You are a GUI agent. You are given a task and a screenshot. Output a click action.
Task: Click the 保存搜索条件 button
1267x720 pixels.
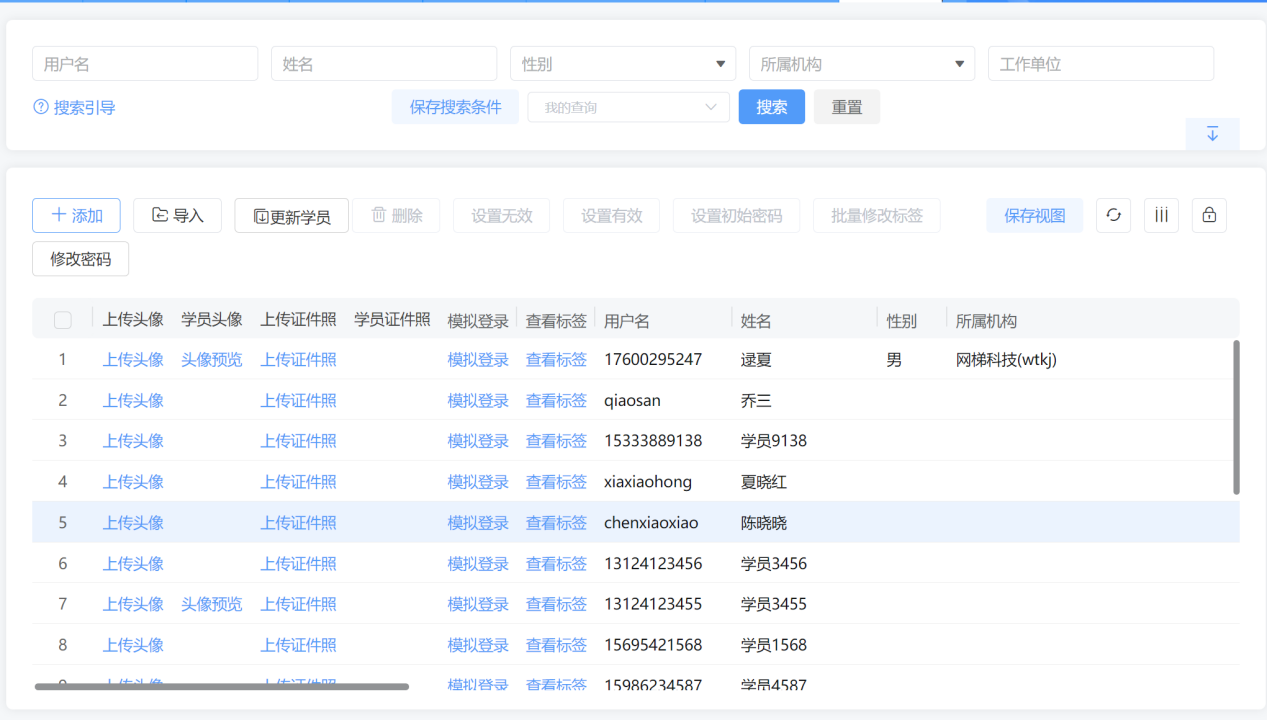pyautogui.click(x=455, y=107)
